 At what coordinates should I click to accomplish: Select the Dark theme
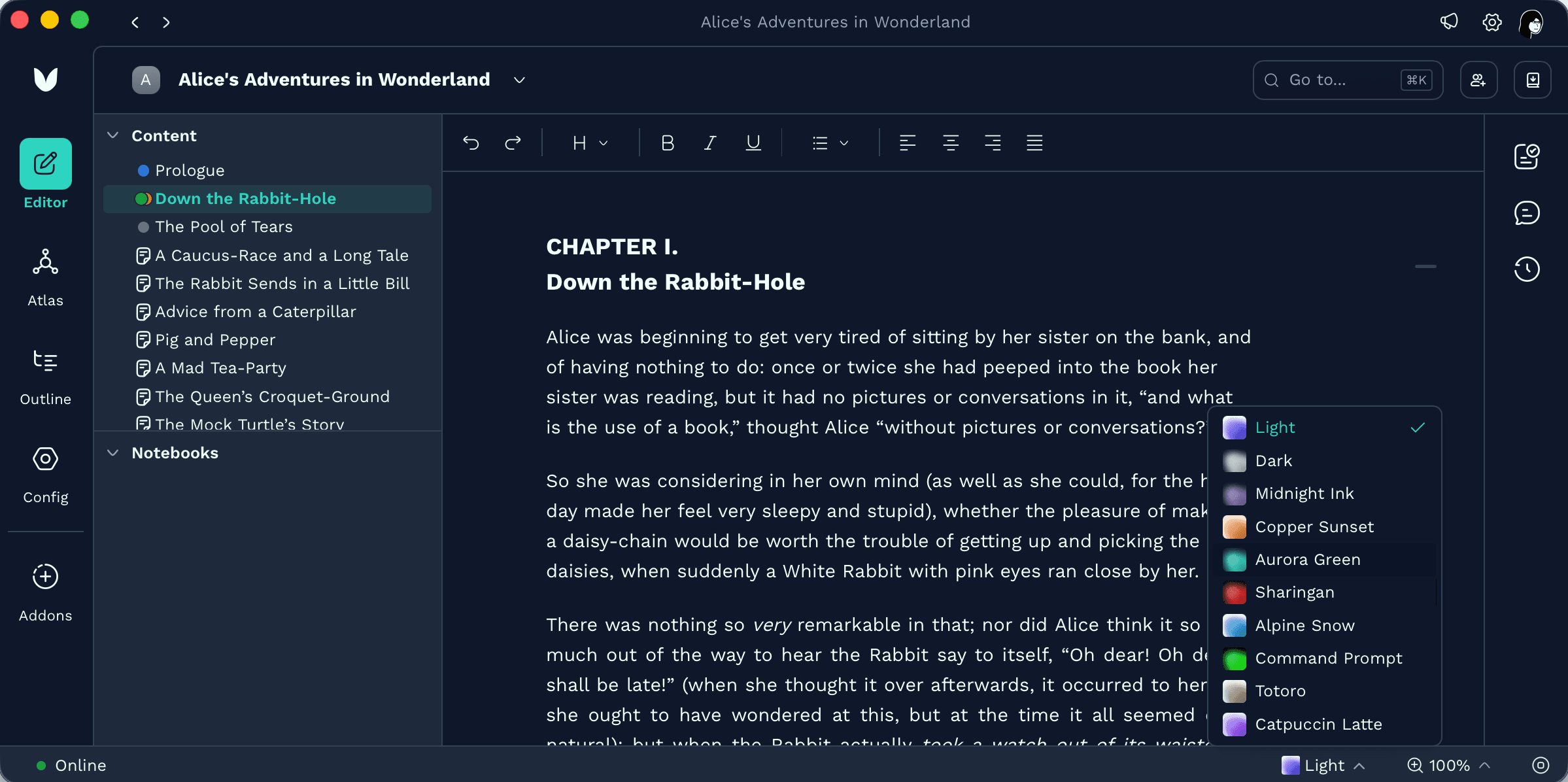pos(1324,461)
